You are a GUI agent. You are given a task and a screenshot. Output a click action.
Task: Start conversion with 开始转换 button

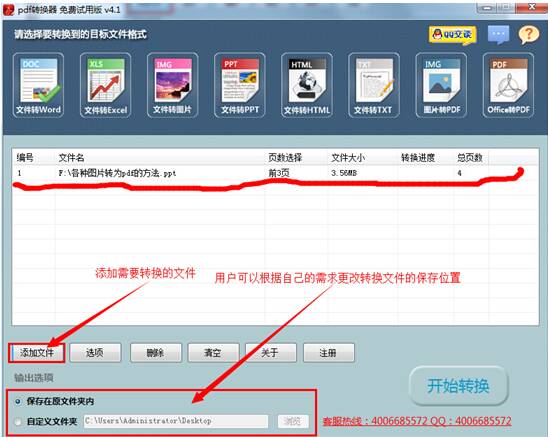(x=459, y=386)
